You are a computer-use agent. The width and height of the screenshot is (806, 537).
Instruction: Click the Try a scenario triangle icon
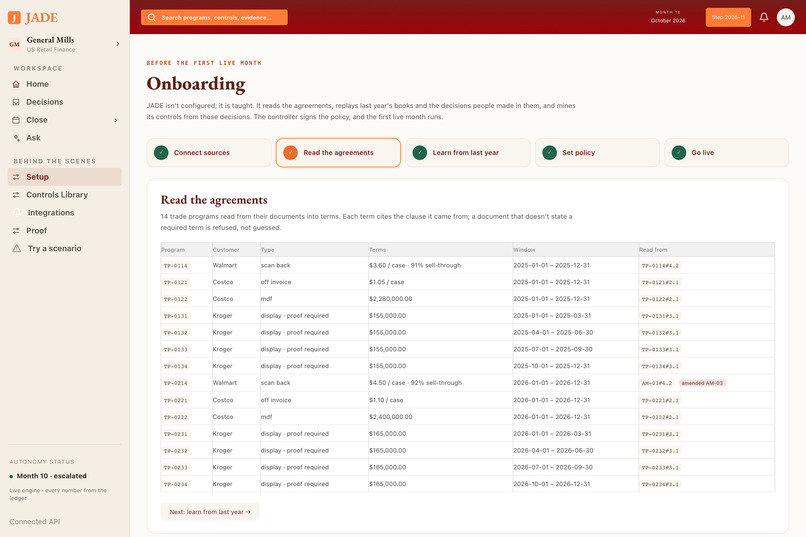coord(17,248)
